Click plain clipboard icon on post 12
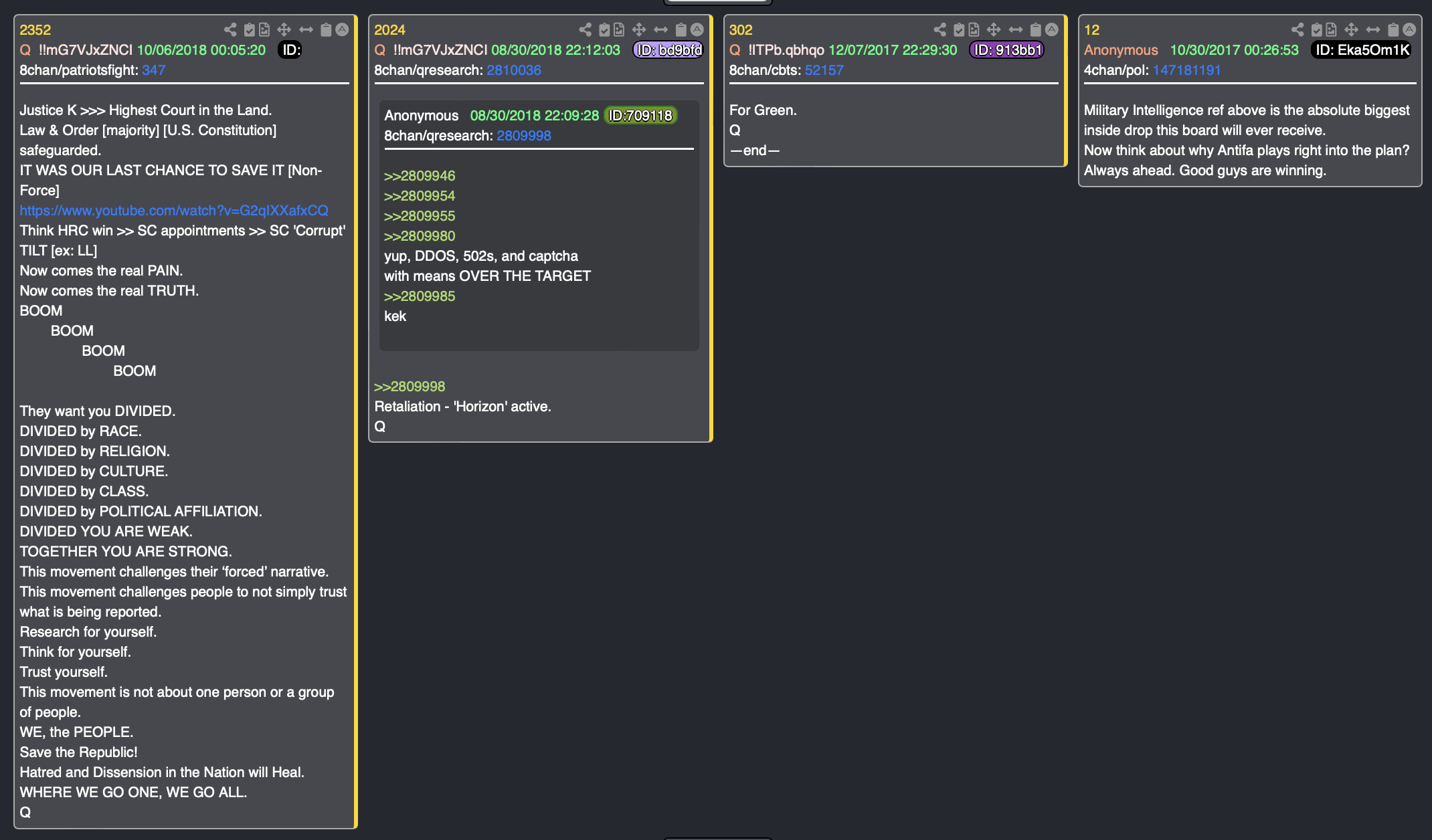 [1393, 29]
